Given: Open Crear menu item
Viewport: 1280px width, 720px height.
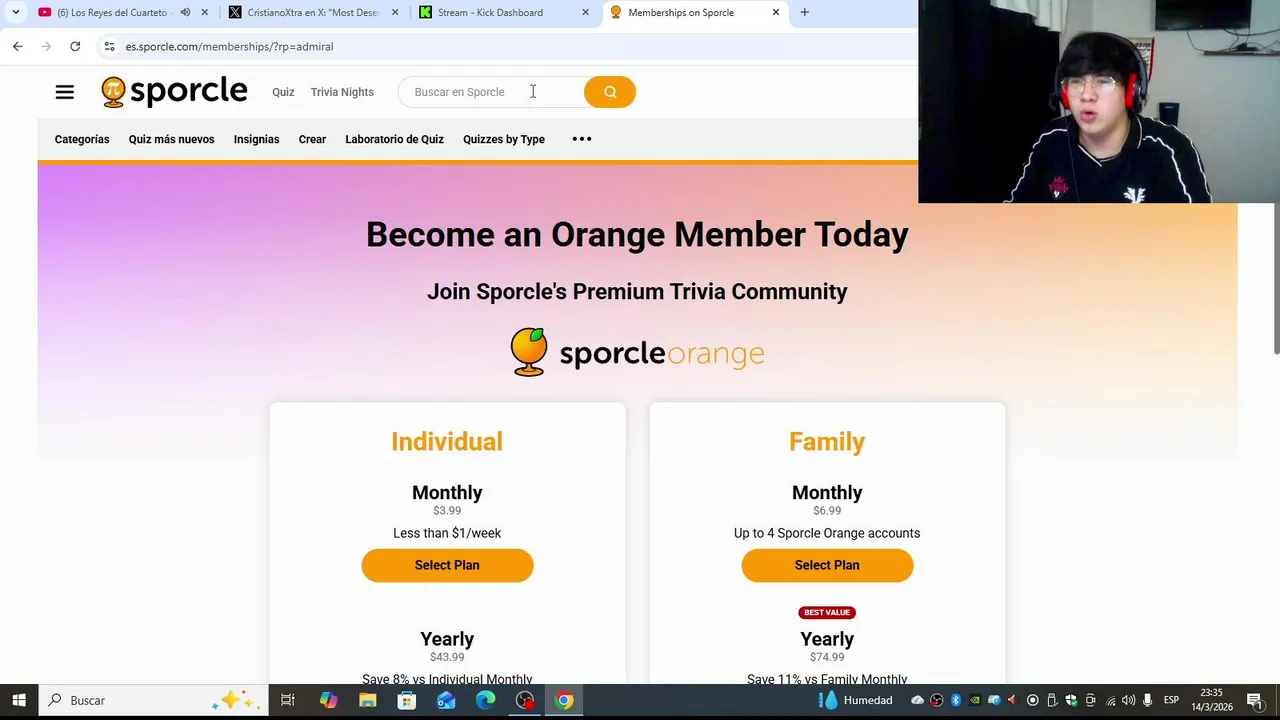Looking at the screenshot, I should (312, 139).
